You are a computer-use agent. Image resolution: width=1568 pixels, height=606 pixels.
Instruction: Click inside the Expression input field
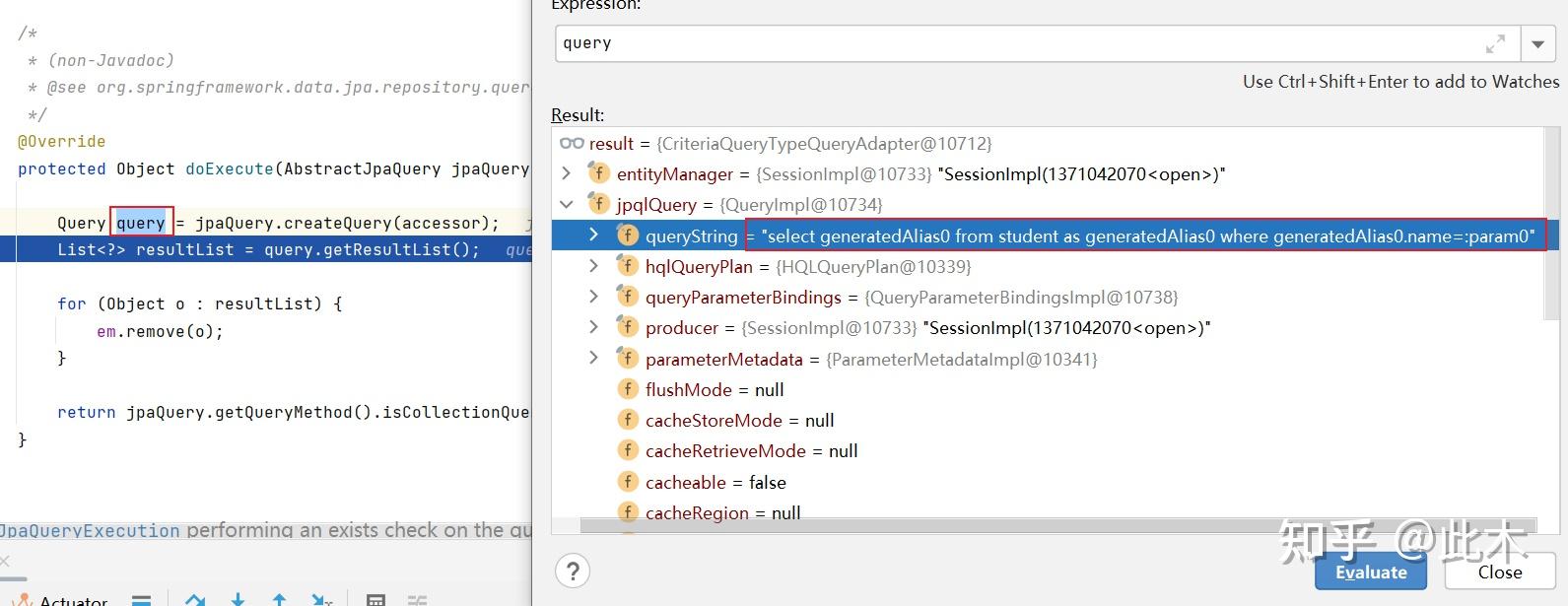click(x=1020, y=43)
